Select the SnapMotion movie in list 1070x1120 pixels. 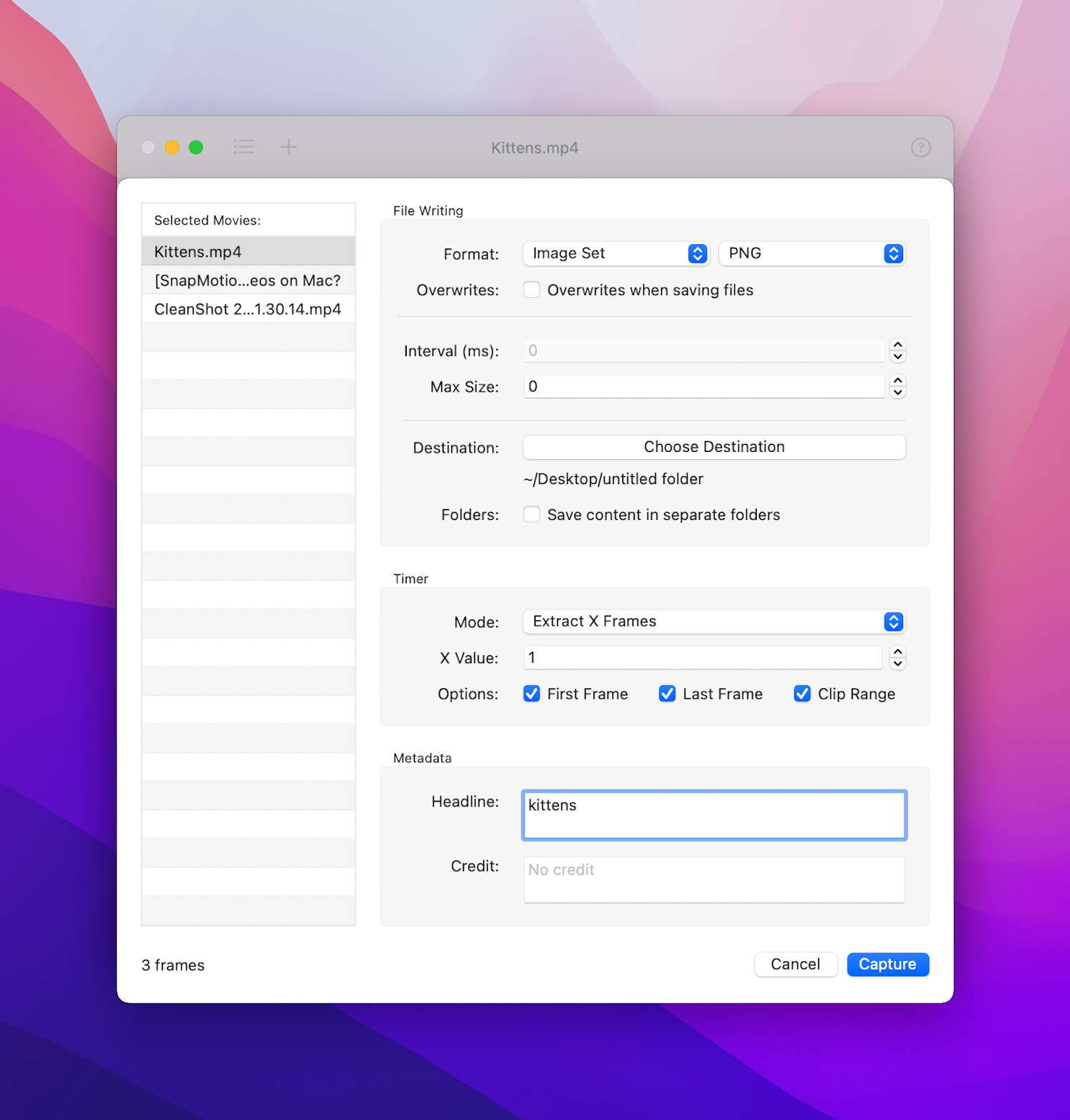click(x=248, y=281)
